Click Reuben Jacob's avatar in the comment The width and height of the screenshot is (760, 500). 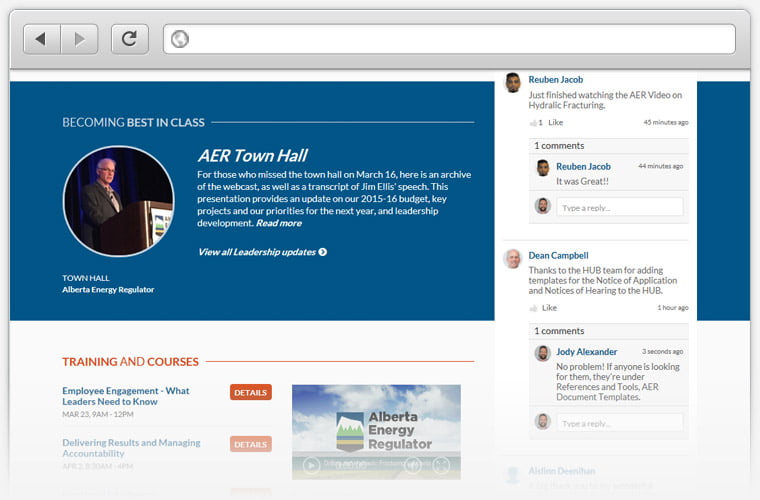(543, 168)
